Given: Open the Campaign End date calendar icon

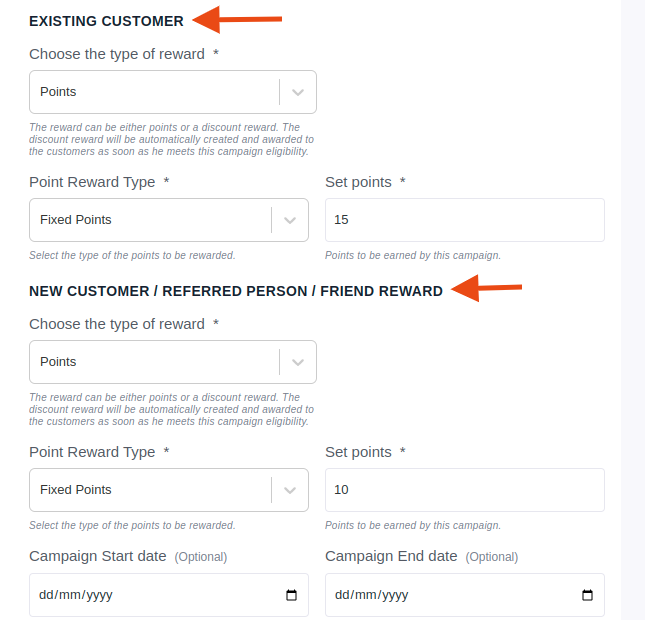Looking at the screenshot, I should 587,595.
